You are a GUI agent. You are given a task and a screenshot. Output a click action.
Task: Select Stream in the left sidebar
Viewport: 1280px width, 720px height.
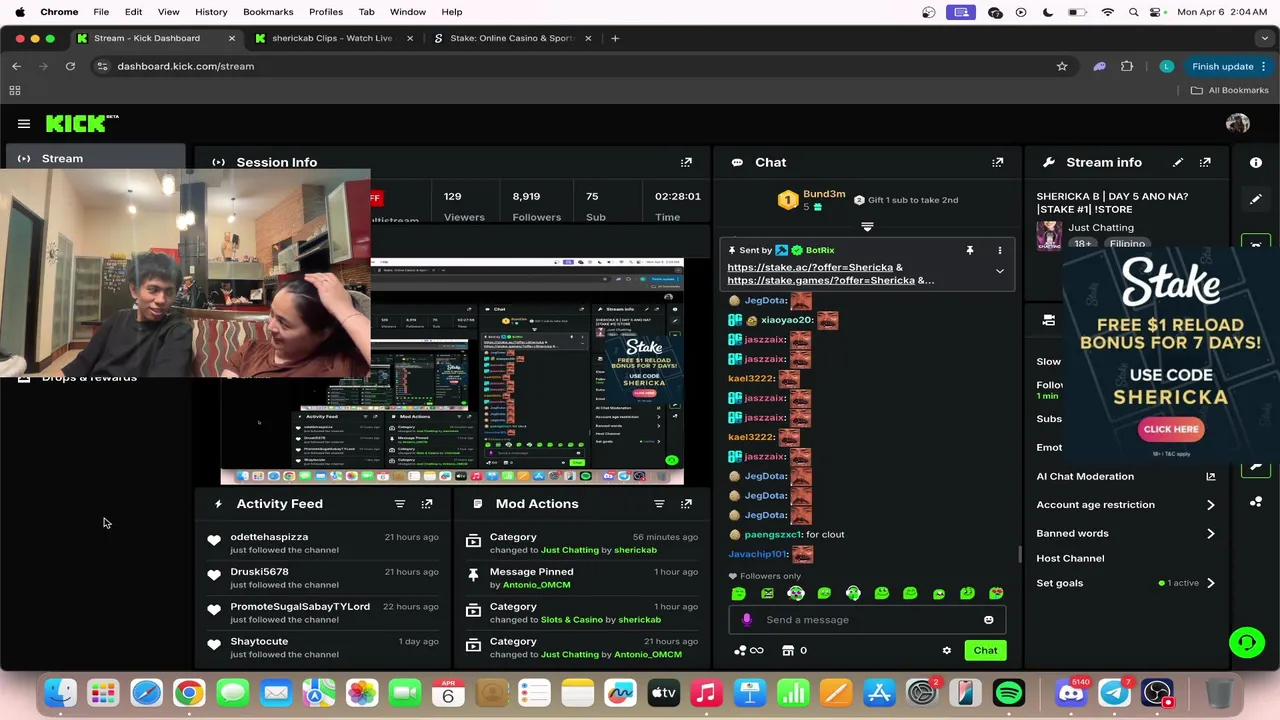[95, 158]
